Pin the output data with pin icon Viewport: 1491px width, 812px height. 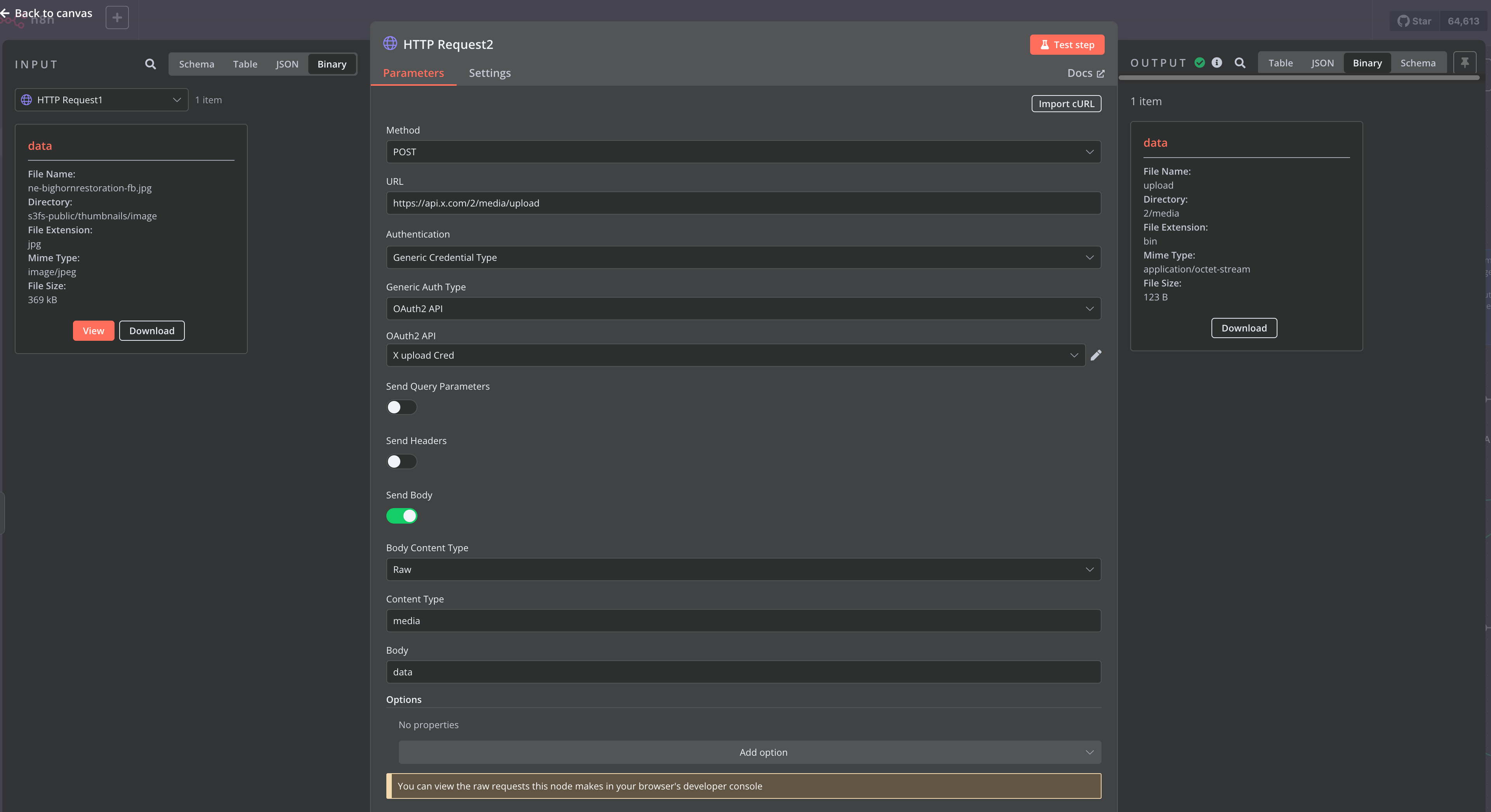(1464, 62)
